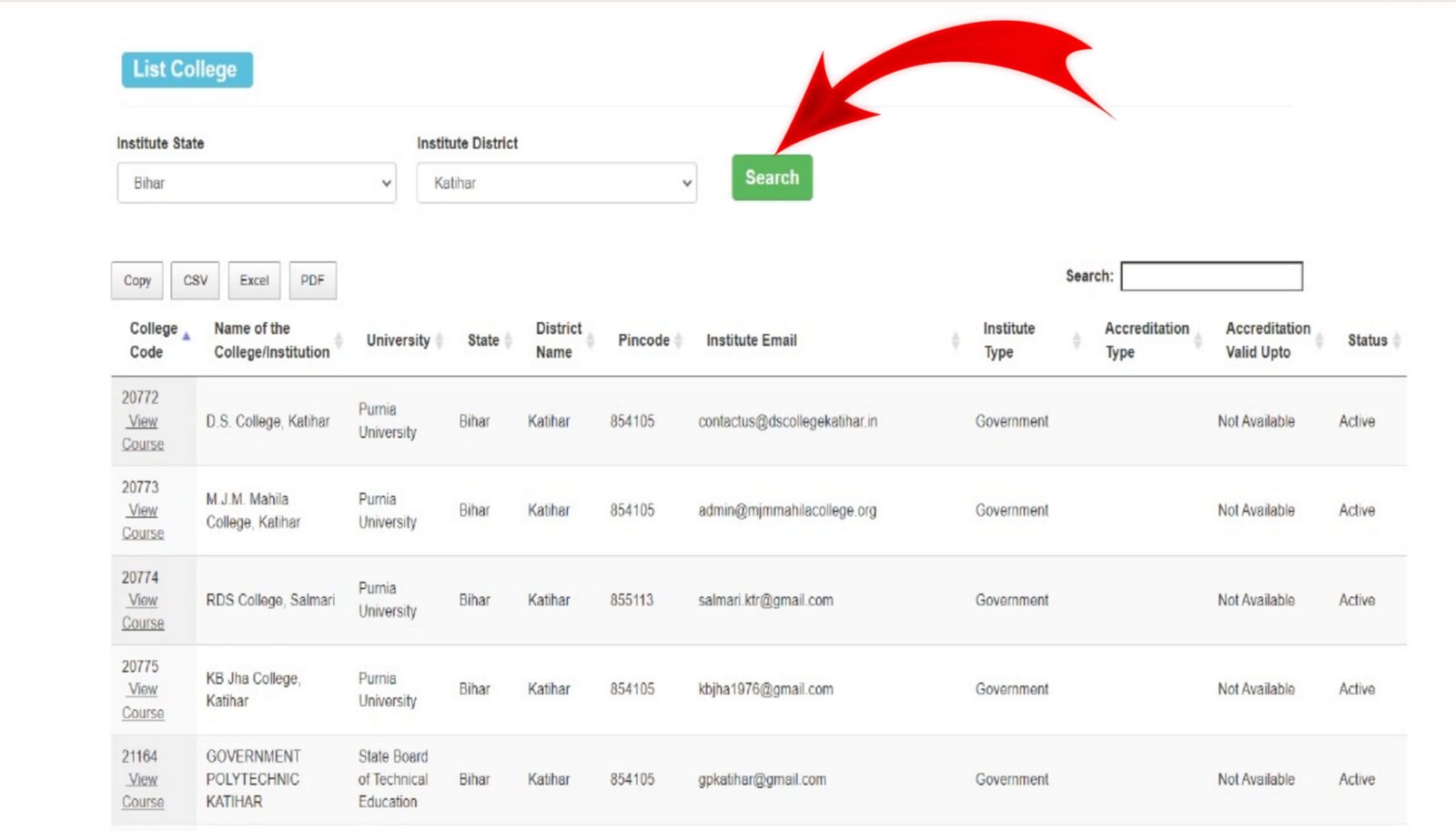
Task: Copy table data using Copy button
Action: tap(137, 280)
